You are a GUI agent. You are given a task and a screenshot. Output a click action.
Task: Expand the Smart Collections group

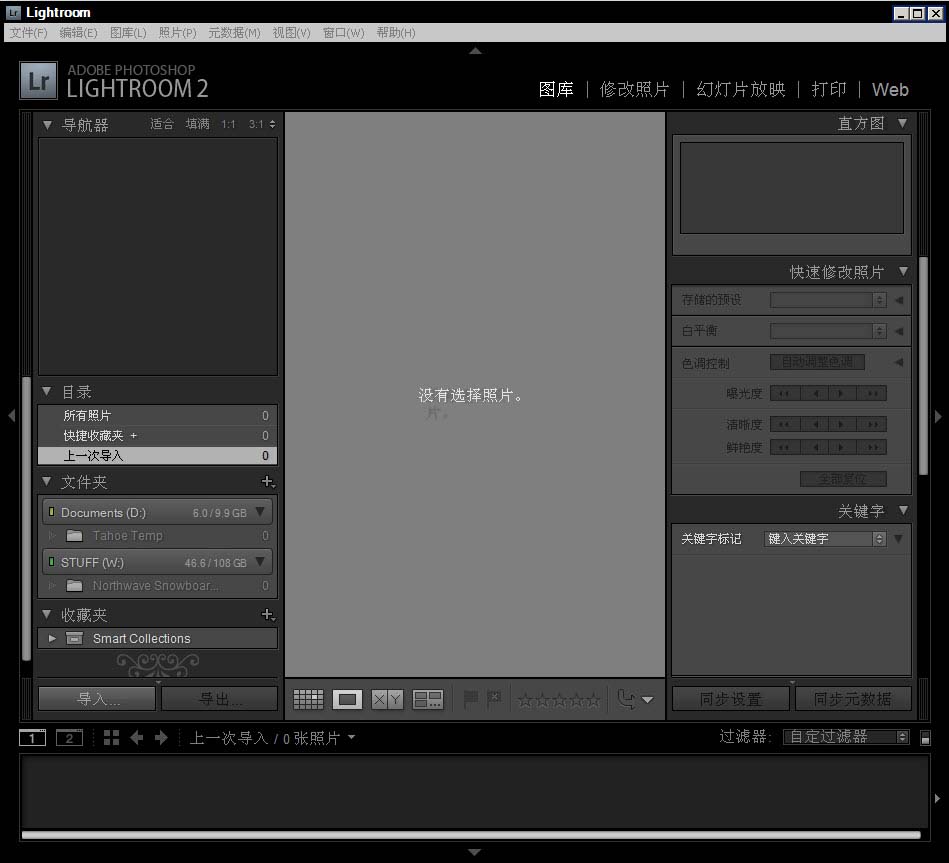click(x=52, y=638)
